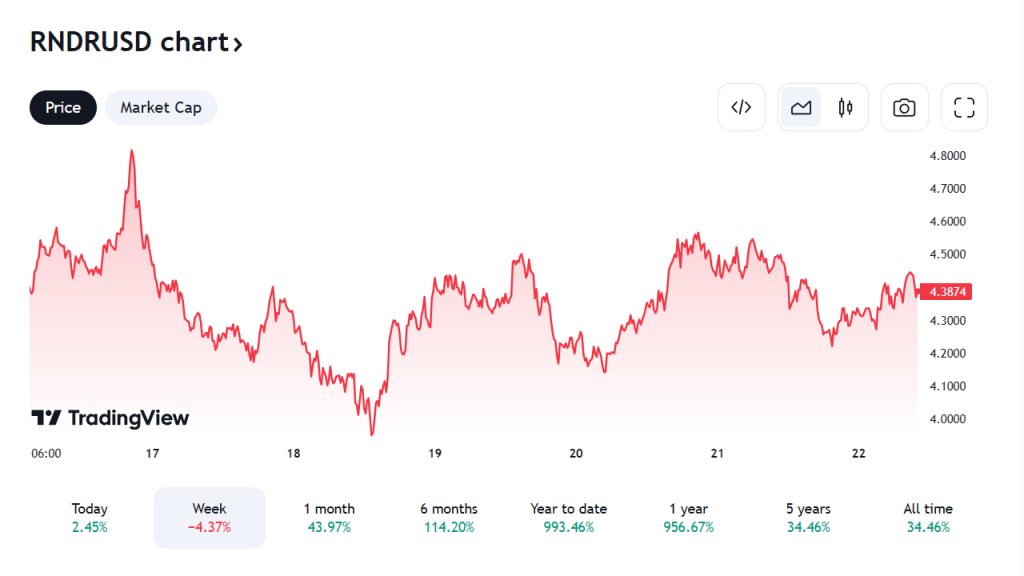Image resolution: width=1024 pixels, height=576 pixels.
Task: Click the TradingView logo
Action: (110, 418)
